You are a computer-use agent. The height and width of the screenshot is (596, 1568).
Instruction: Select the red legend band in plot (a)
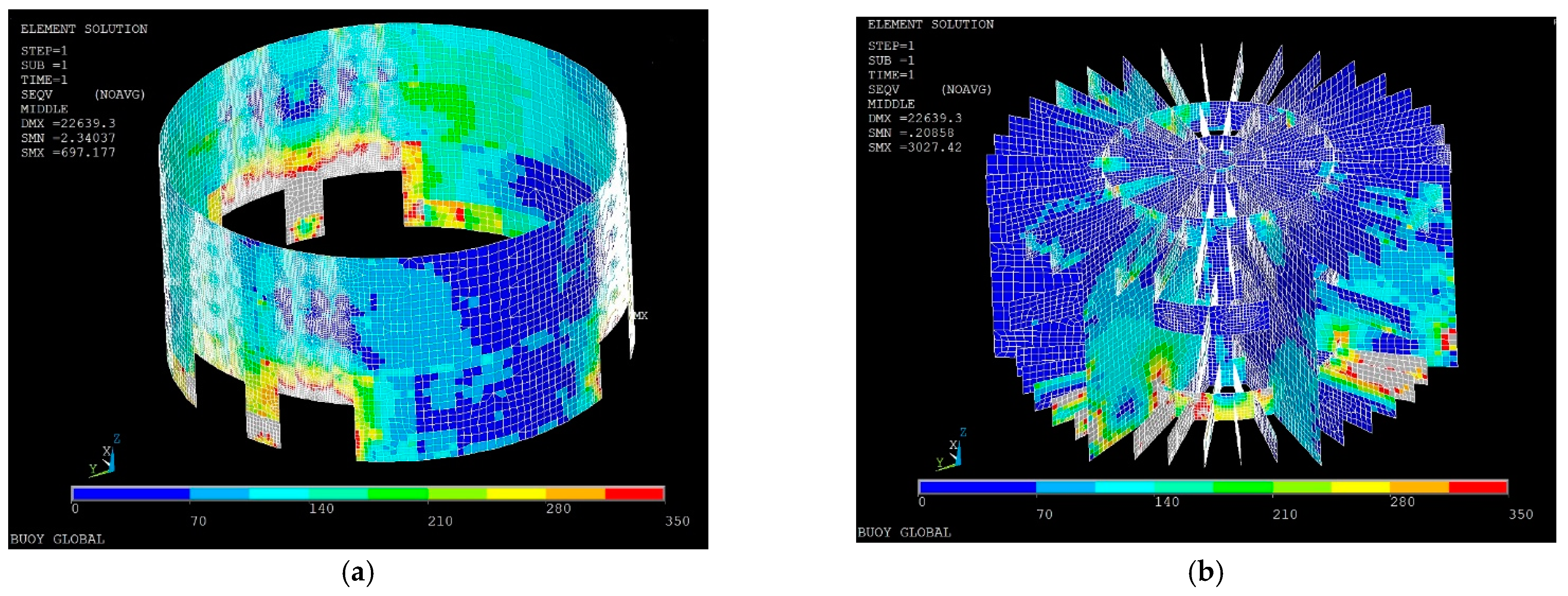pyautogui.click(x=634, y=494)
